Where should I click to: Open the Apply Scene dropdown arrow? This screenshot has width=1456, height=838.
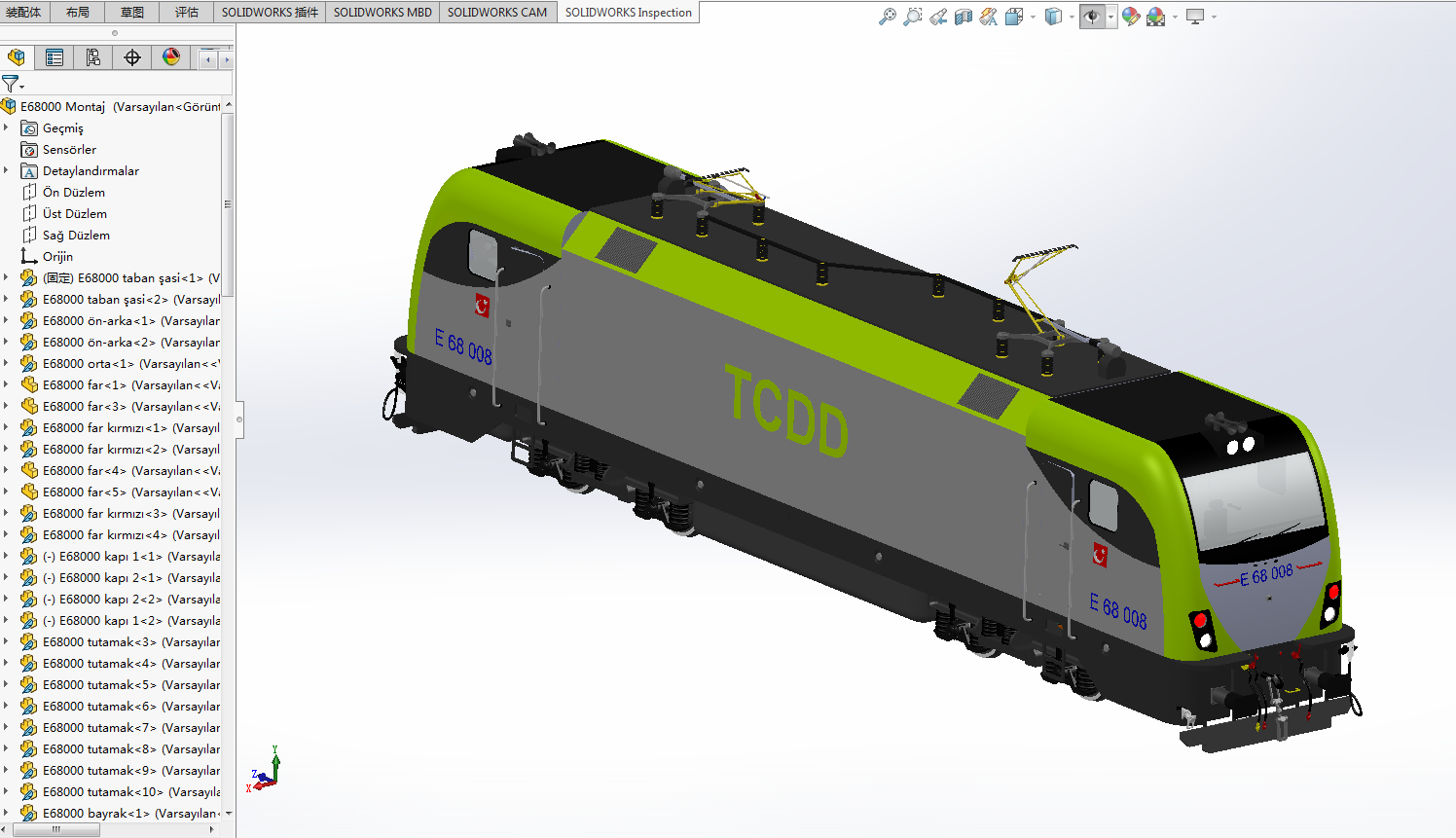coord(1175,17)
